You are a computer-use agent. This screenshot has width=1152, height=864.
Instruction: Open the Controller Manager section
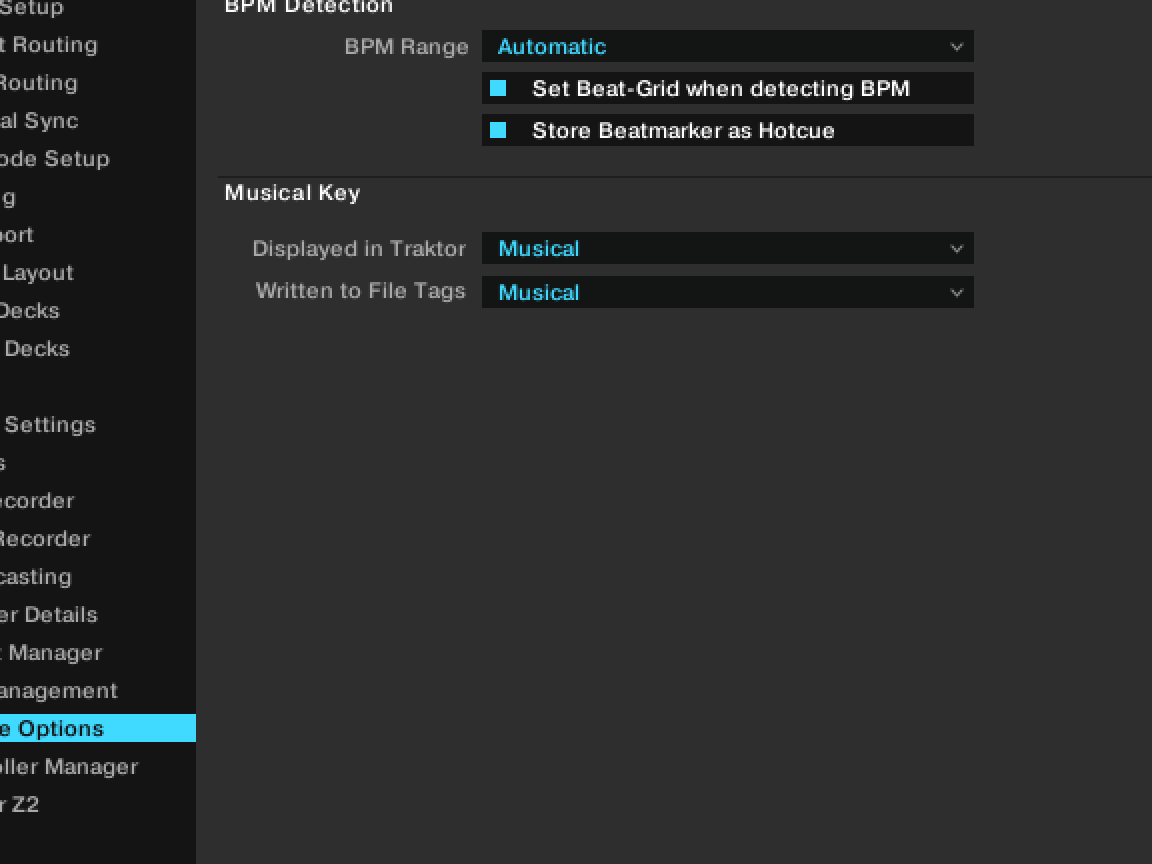coord(68,767)
